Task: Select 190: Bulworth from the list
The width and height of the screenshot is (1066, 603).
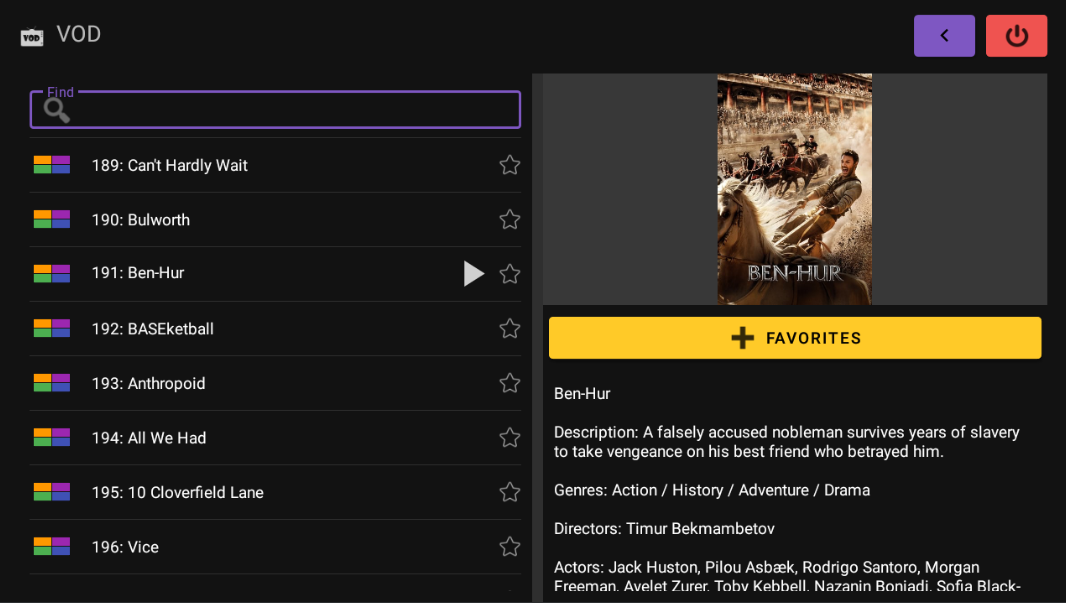Action: 141,220
